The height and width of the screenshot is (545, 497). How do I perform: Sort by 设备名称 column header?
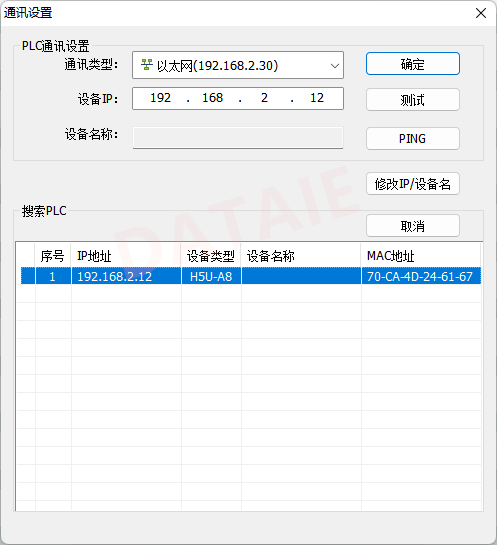pyautogui.click(x=301, y=256)
